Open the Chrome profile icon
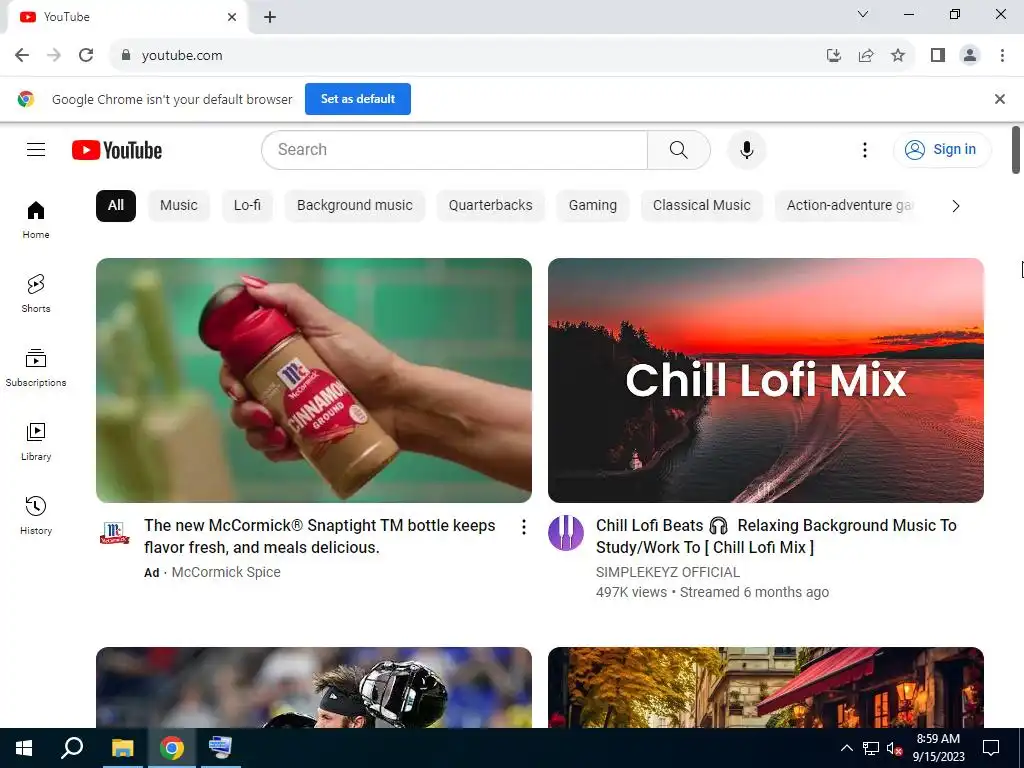Image resolution: width=1024 pixels, height=768 pixels. pos(970,56)
